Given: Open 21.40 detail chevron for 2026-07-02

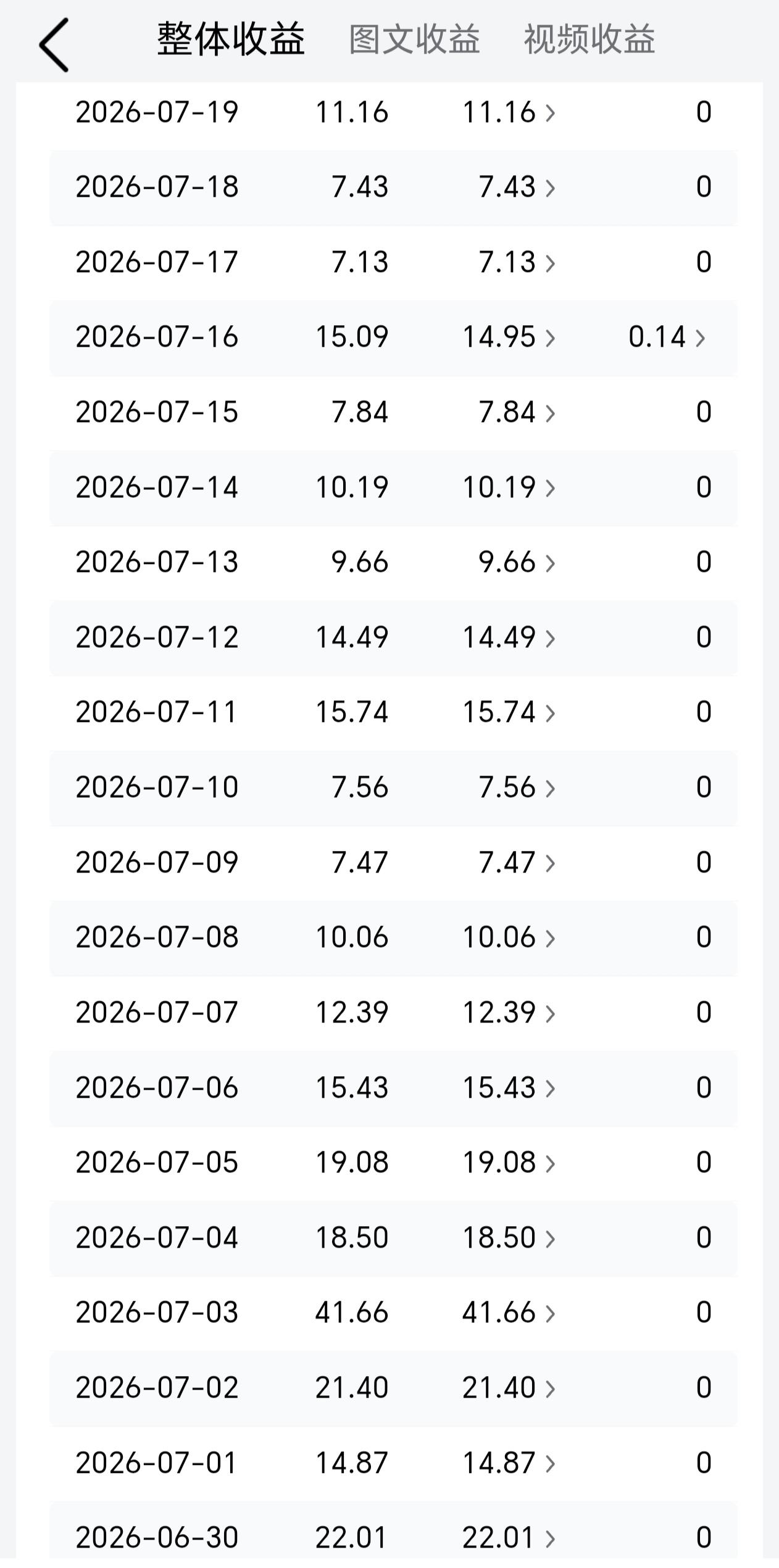Looking at the screenshot, I should point(550,1388).
